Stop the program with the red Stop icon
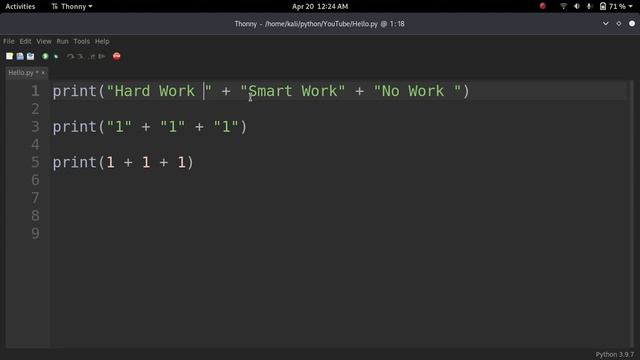The width and height of the screenshot is (640, 360). (x=117, y=56)
